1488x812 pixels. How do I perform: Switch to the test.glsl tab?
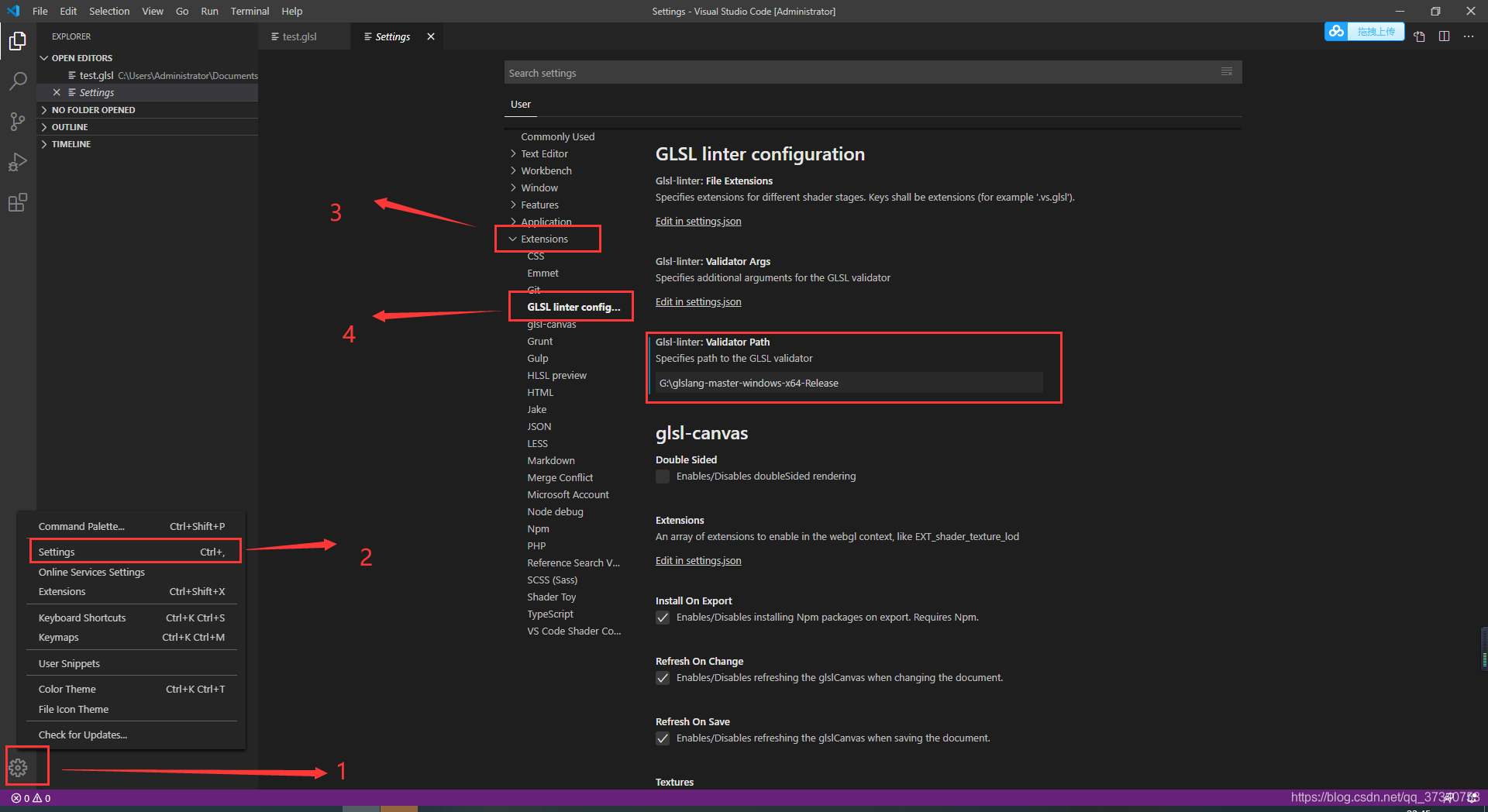tap(299, 36)
